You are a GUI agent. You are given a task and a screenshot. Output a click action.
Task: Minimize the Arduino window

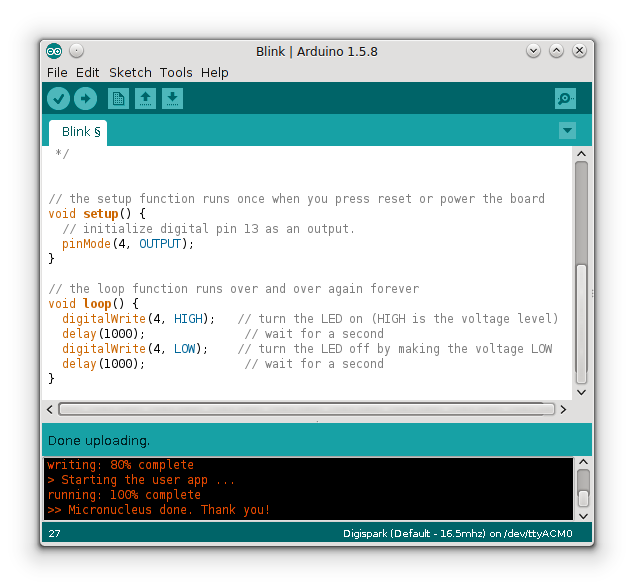point(533,51)
